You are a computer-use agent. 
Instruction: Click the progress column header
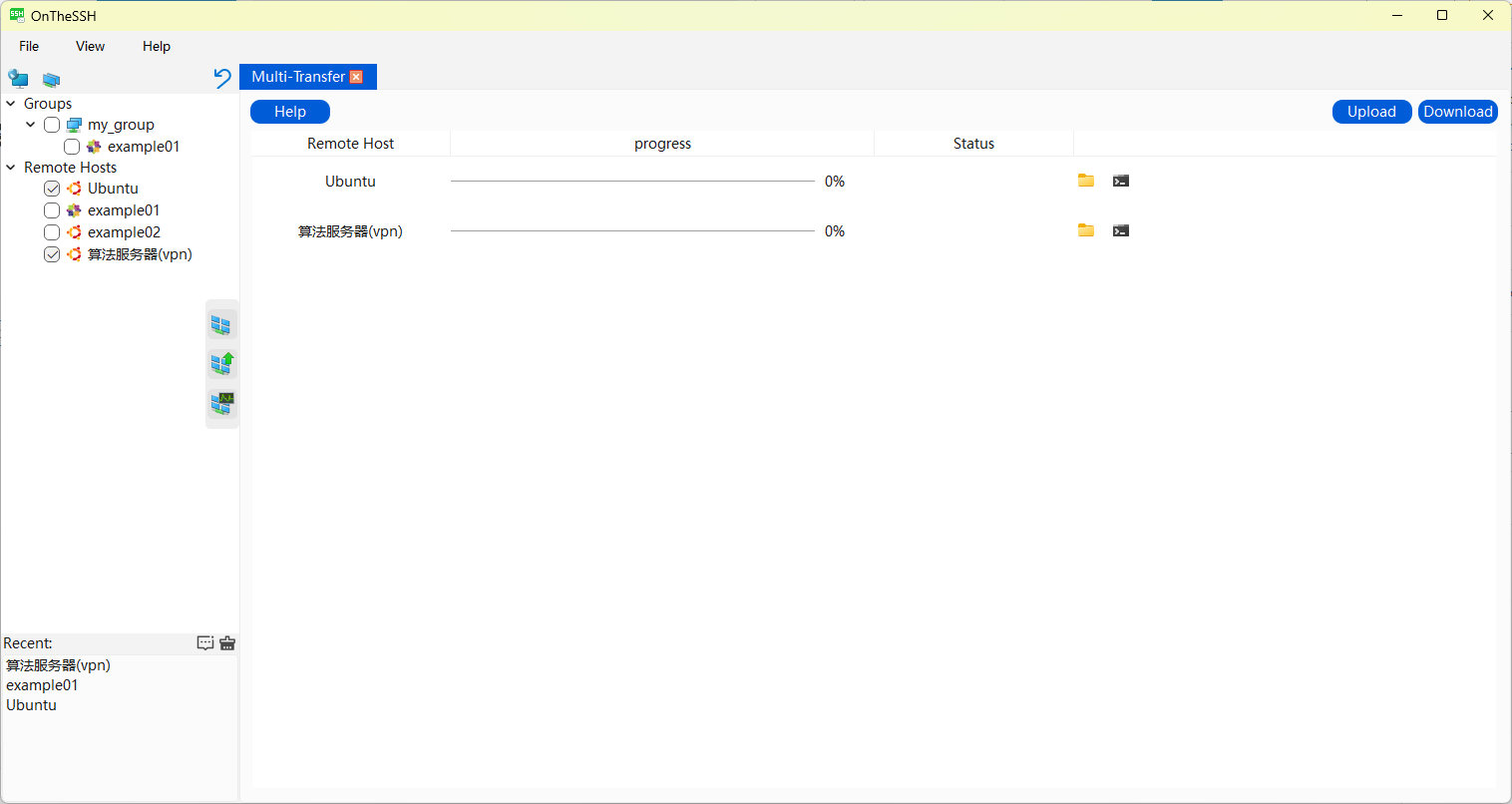point(662,144)
